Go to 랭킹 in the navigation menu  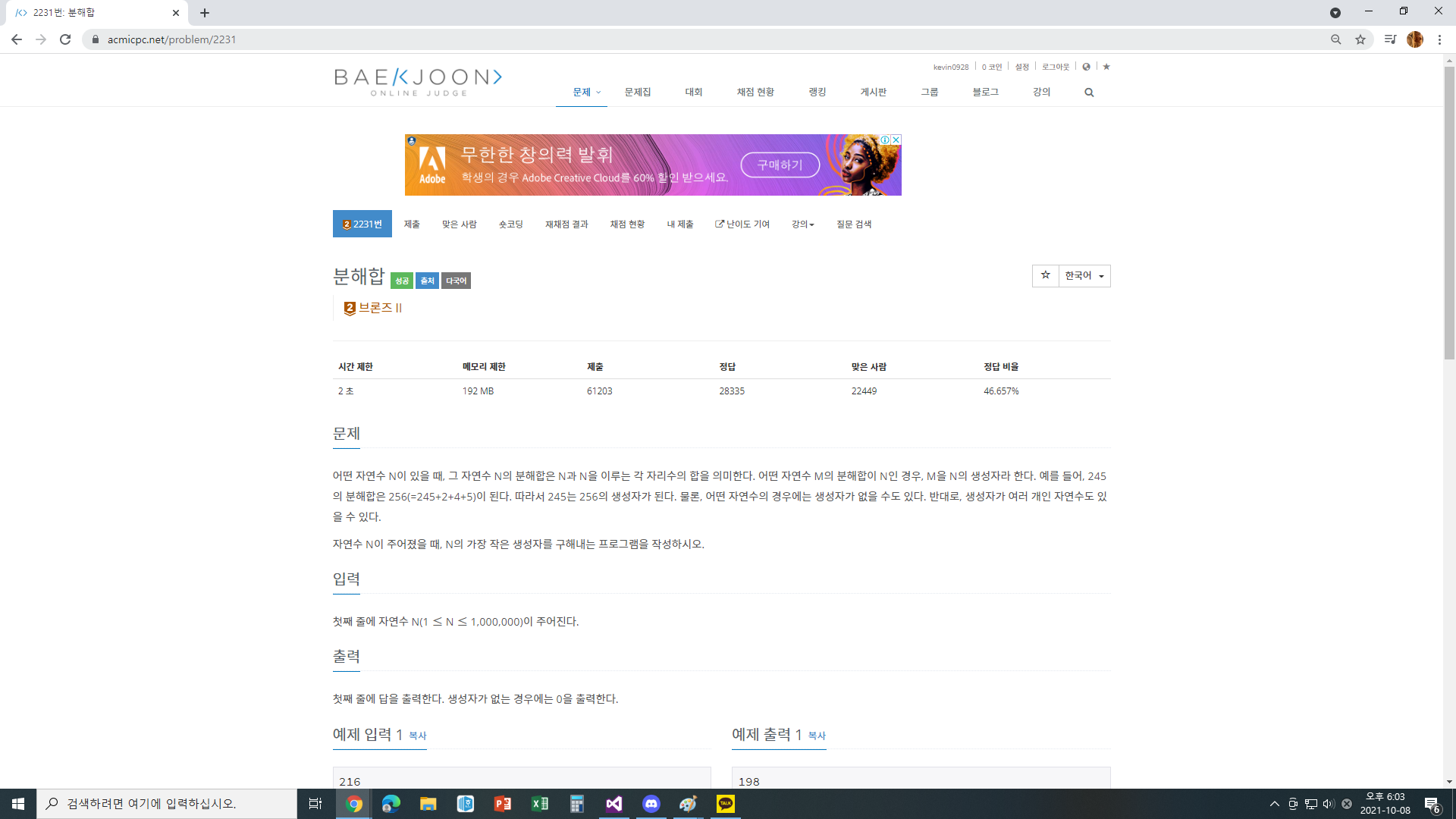(x=817, y=93)
